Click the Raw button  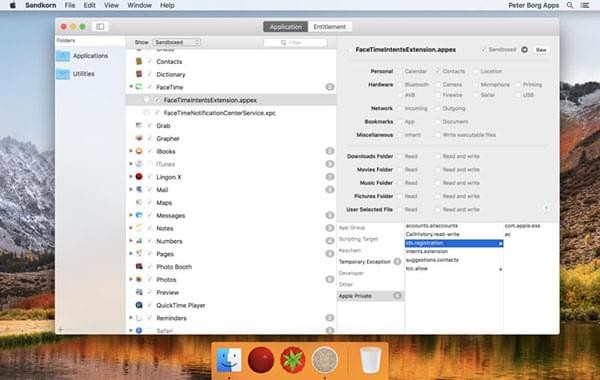point(541,50)
